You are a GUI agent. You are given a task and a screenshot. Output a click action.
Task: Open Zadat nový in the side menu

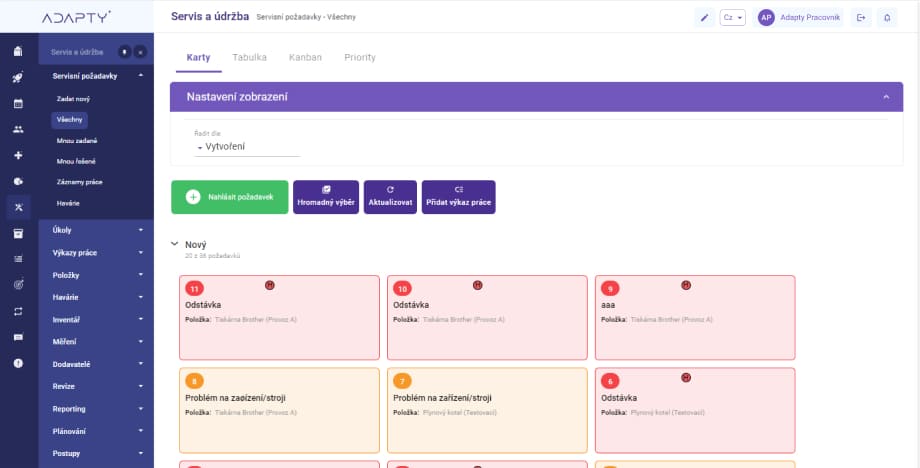coord(73,99)
